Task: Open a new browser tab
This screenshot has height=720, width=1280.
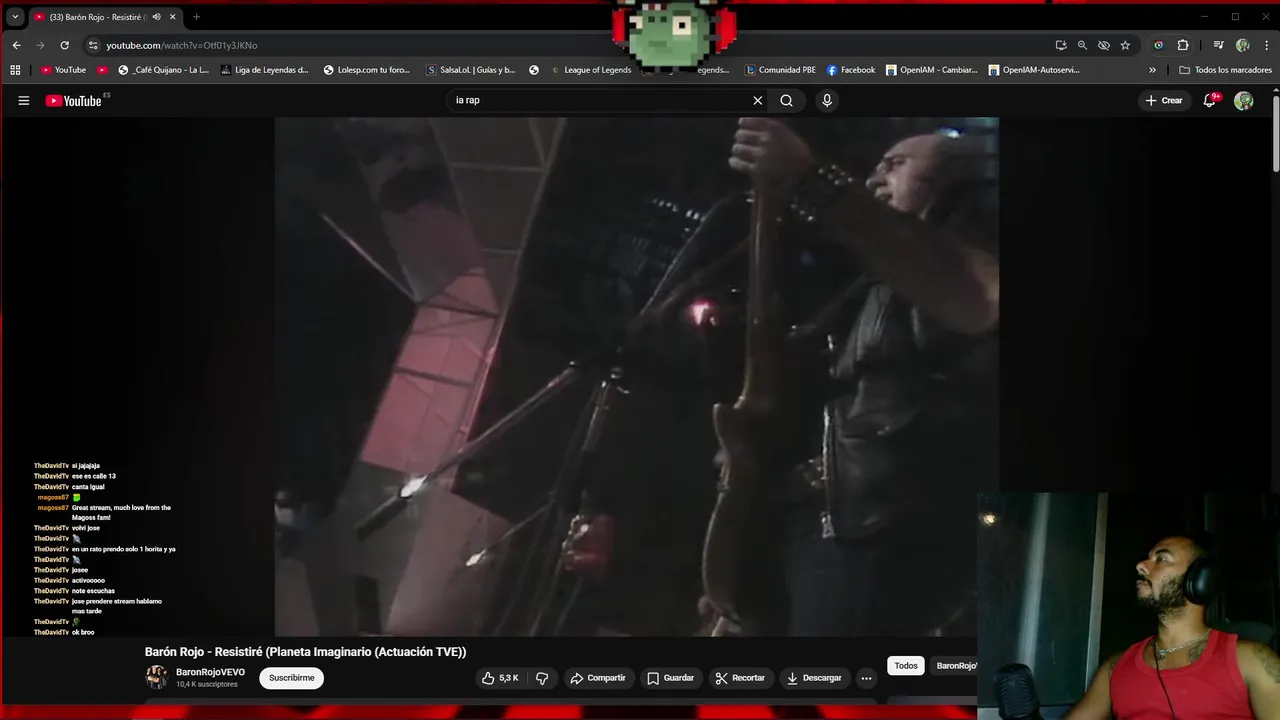Action: click(196, 17)
